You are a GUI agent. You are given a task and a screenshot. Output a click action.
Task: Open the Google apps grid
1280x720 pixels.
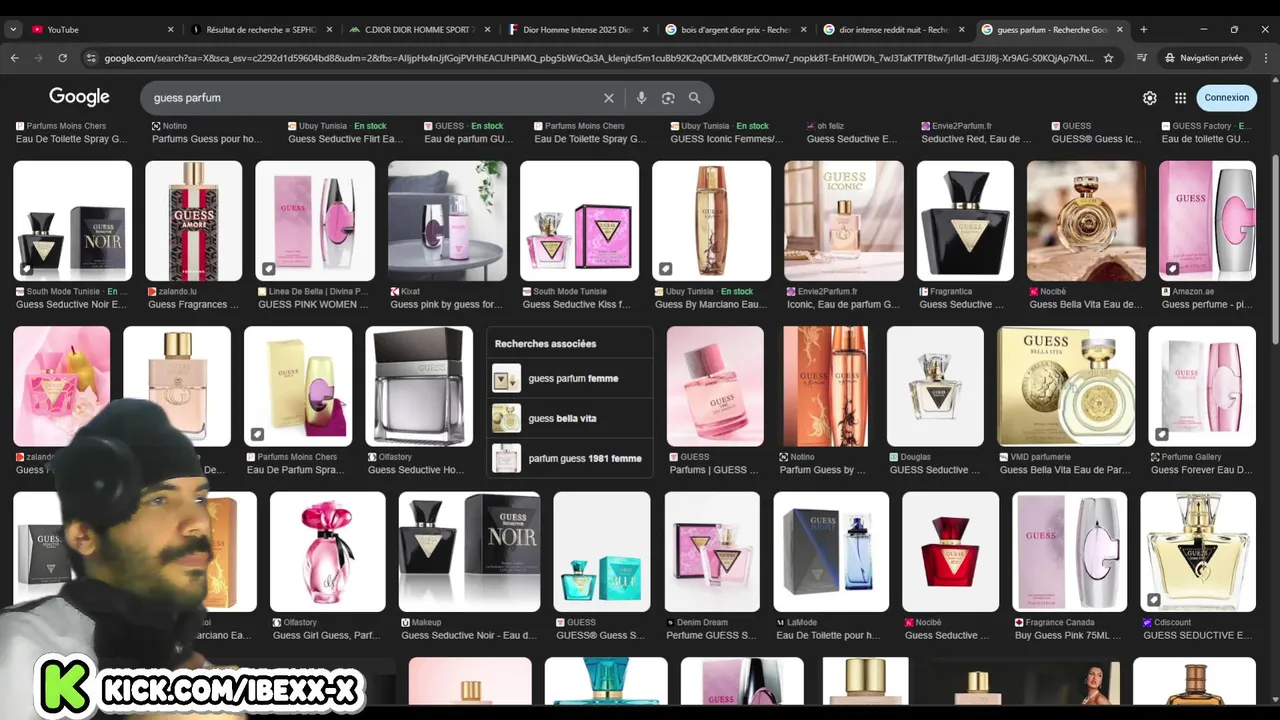1180,98
